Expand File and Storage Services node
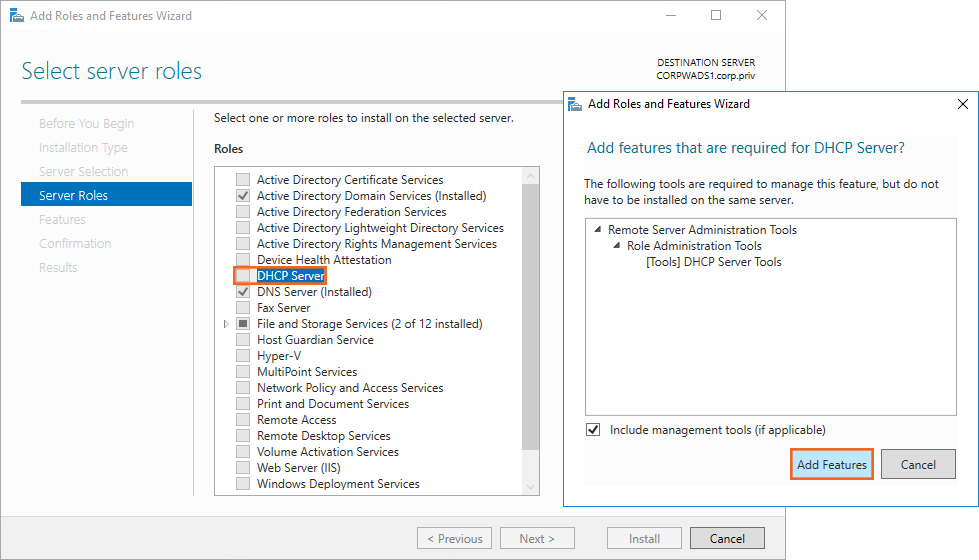979x560 pixels. tap(226, 324)
